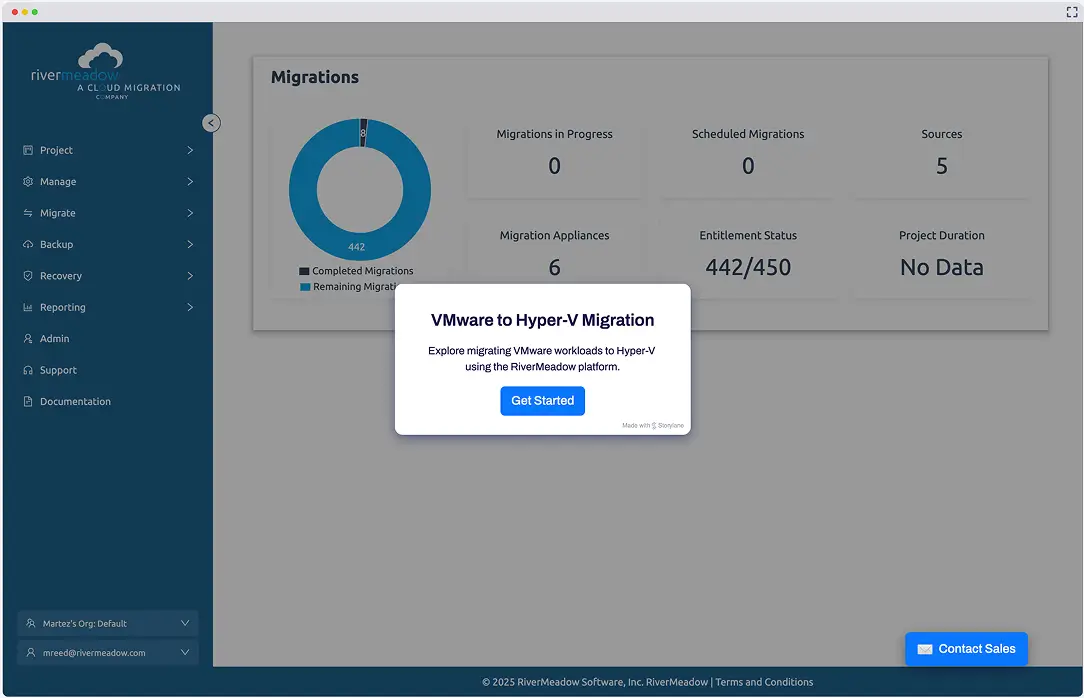
Task: Expand the Recovery menu chevron
Action: click(190, 276)
